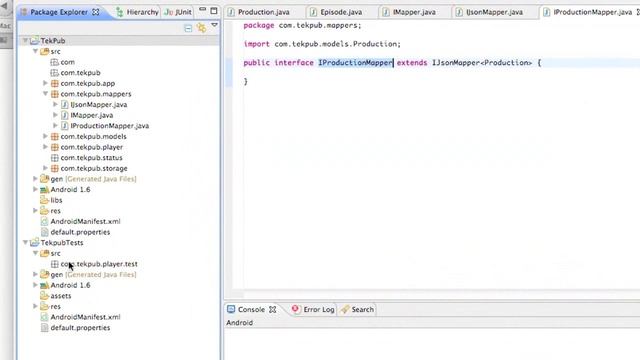Open Package Explorer view menu triangle
640x360 pixels.
point(214,26)
